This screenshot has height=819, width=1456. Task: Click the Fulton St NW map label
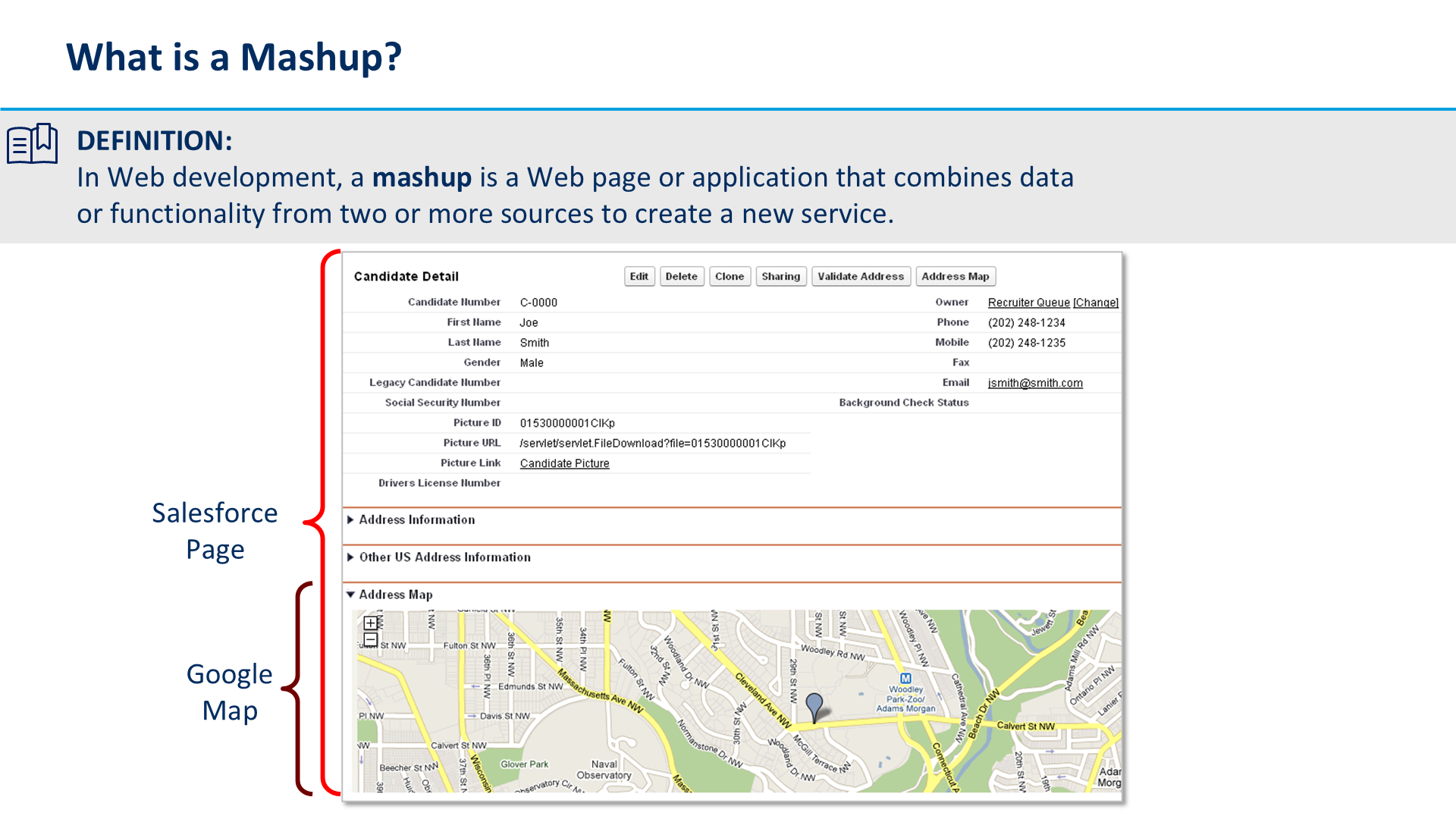(x=469, y=646)
